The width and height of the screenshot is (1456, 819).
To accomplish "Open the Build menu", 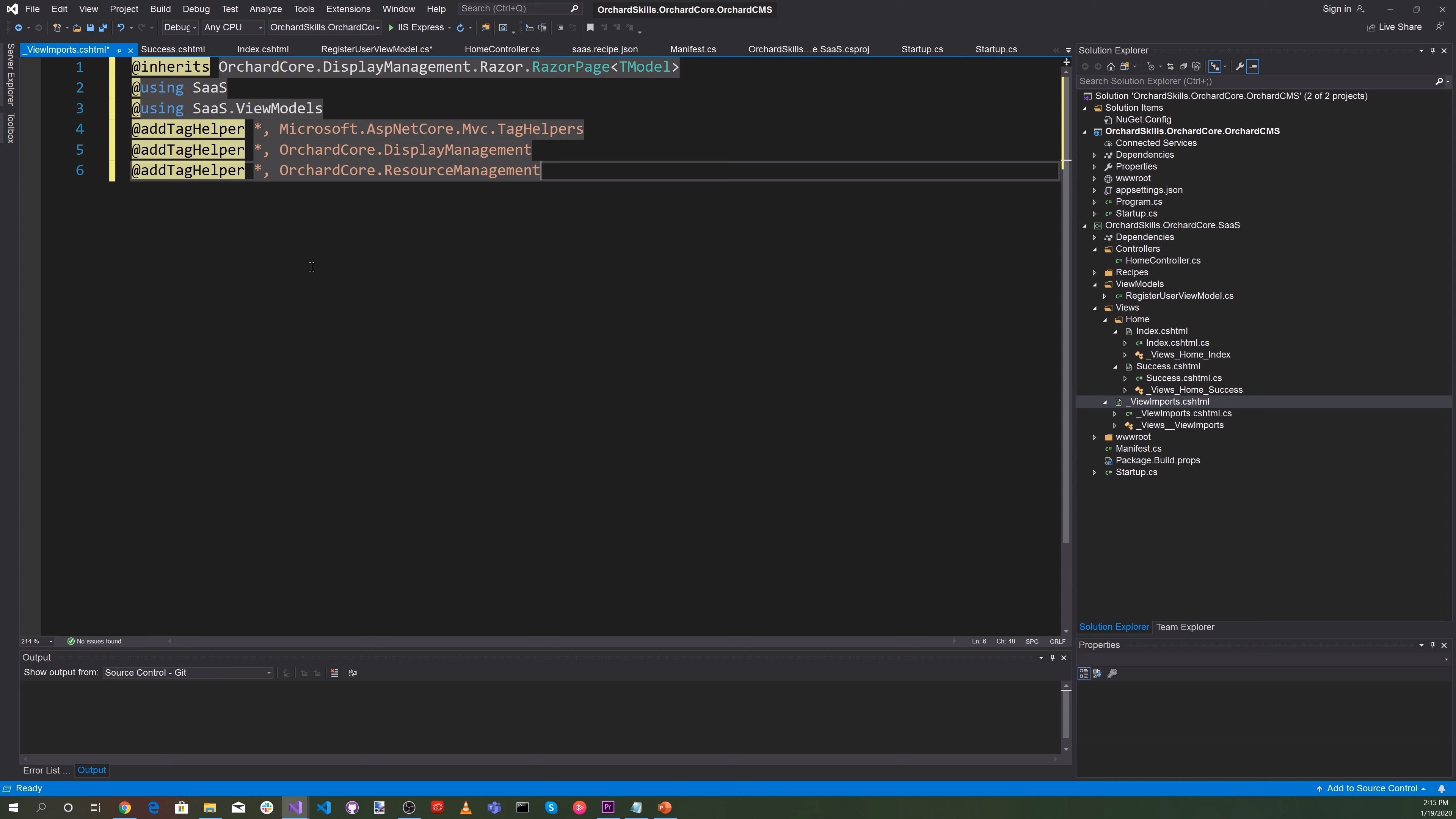I will tap(160, 9).
